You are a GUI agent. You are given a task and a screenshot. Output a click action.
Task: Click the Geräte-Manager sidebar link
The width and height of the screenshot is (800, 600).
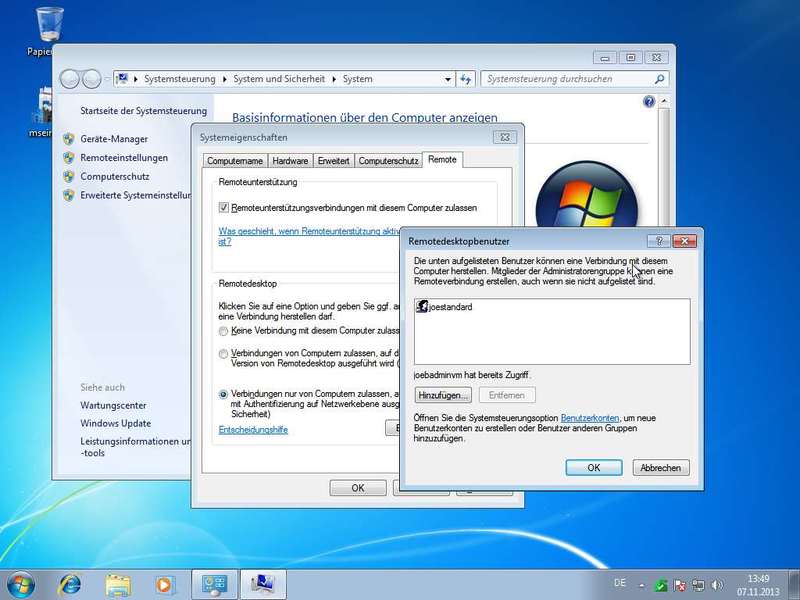[114, 139]
